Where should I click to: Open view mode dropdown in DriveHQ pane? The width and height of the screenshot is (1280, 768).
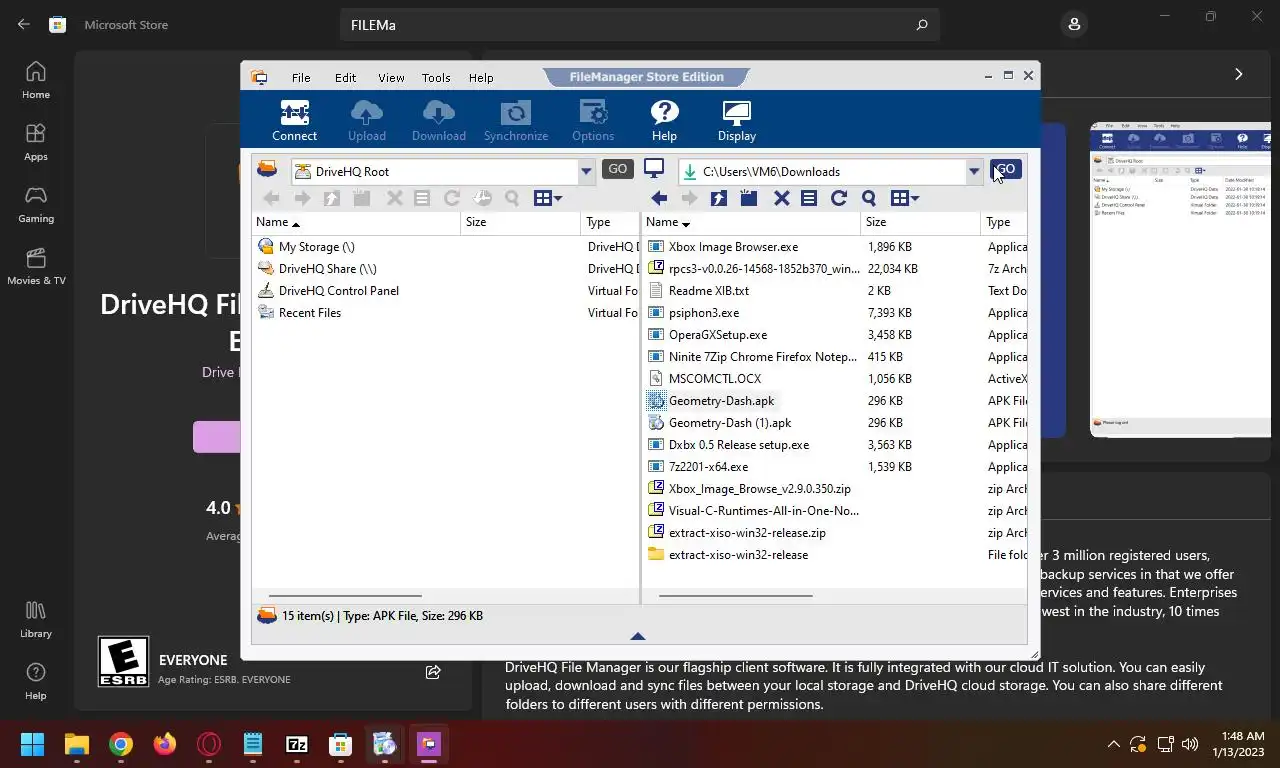[548, 198]
